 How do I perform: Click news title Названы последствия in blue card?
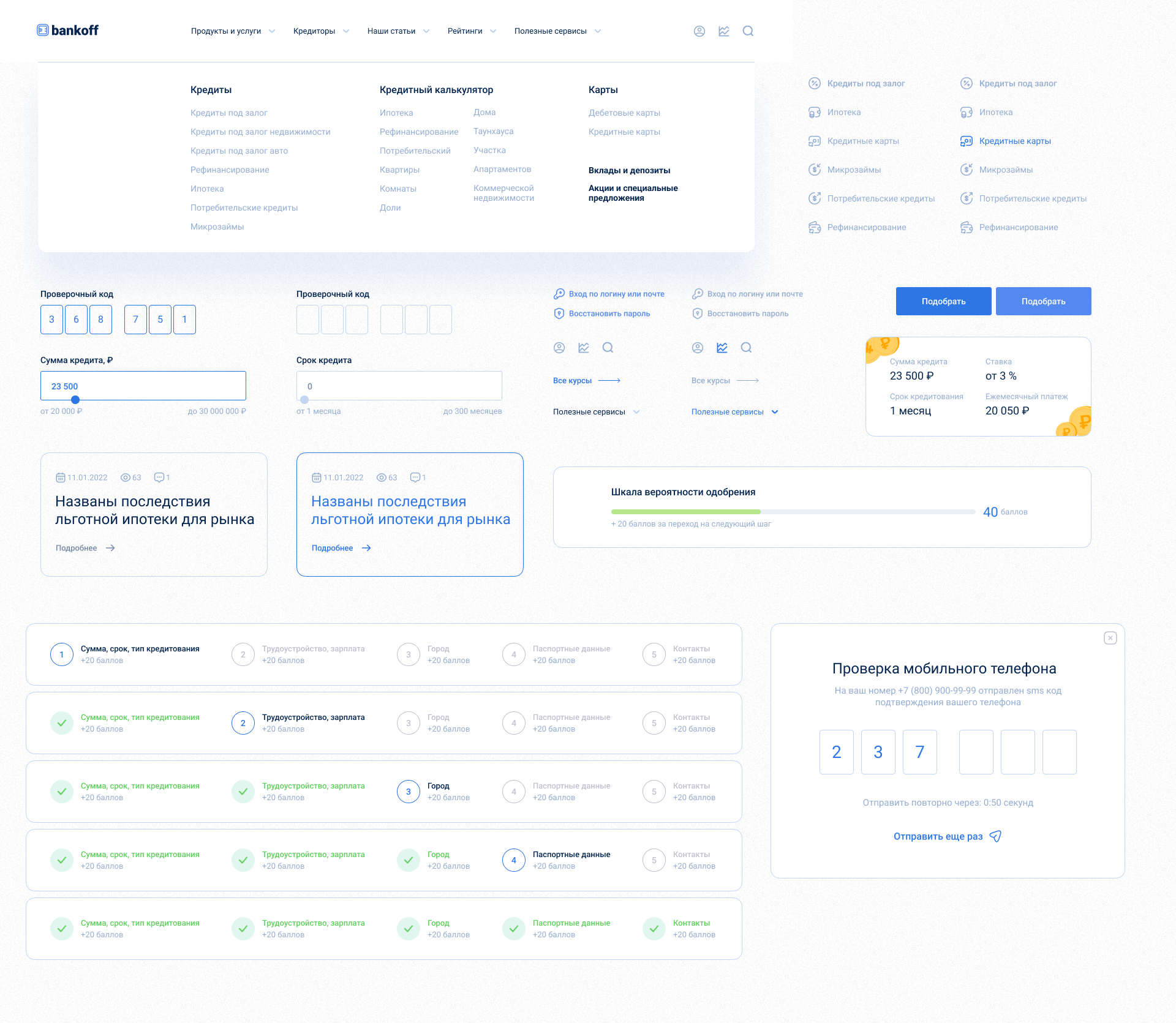410,510
